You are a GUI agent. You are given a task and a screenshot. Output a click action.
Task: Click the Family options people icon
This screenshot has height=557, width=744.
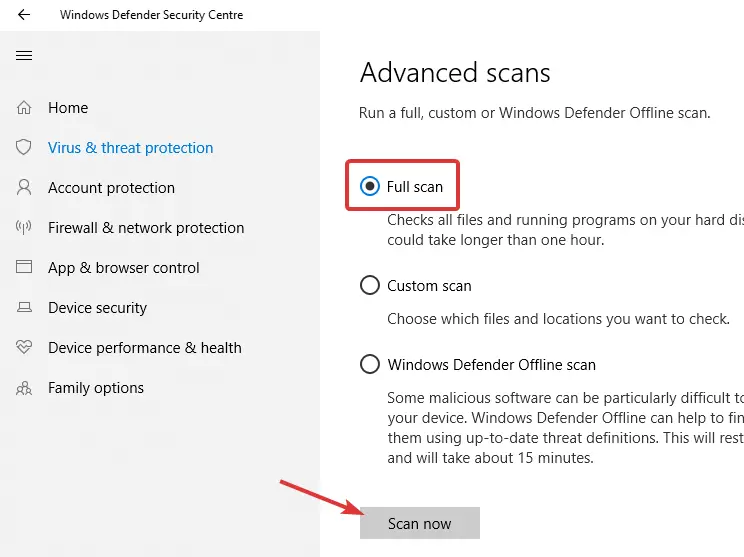pos(24,388)
